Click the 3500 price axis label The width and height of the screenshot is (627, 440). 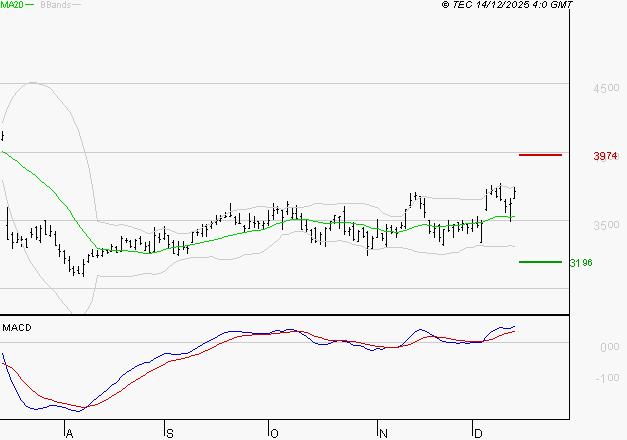(606, 225)
